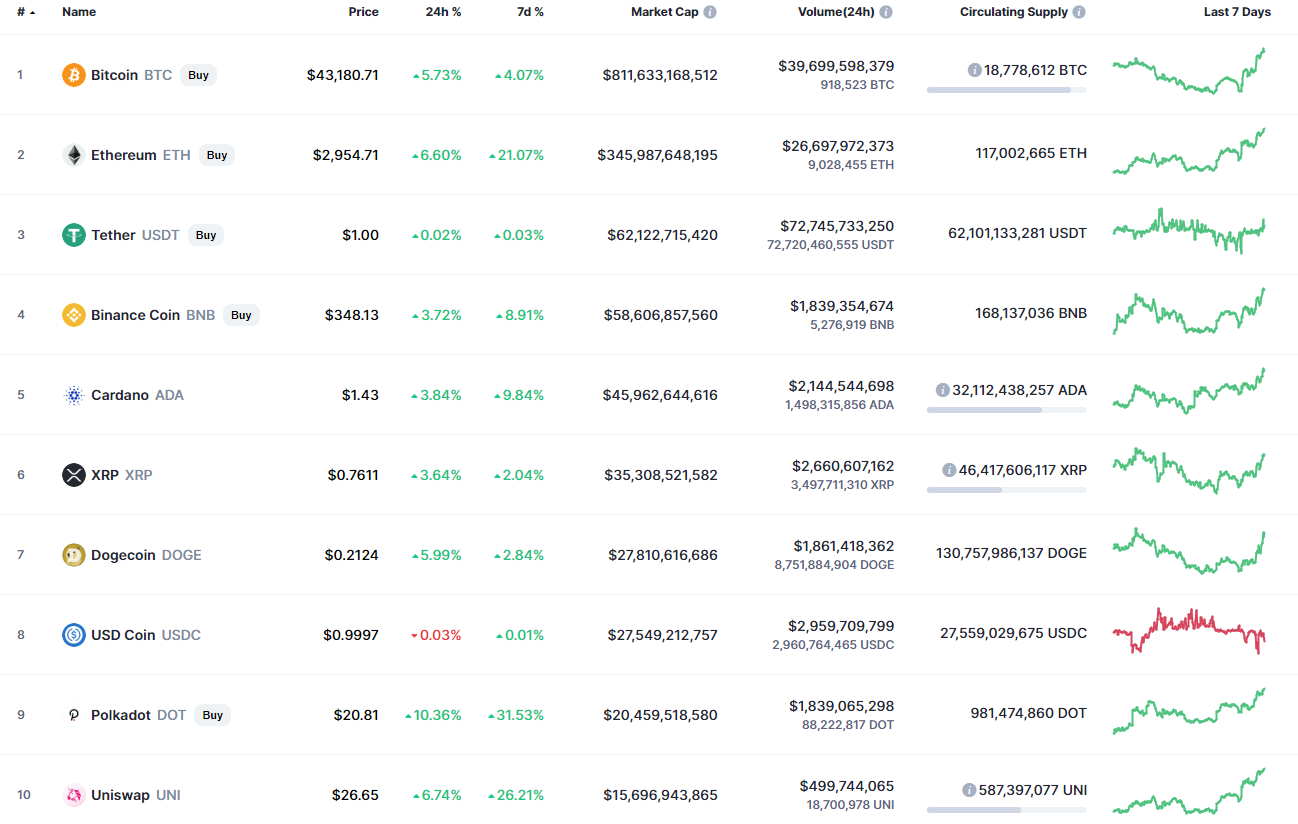
Task: Click the Buy button next to Binance Coin
Action: point(241,315)
